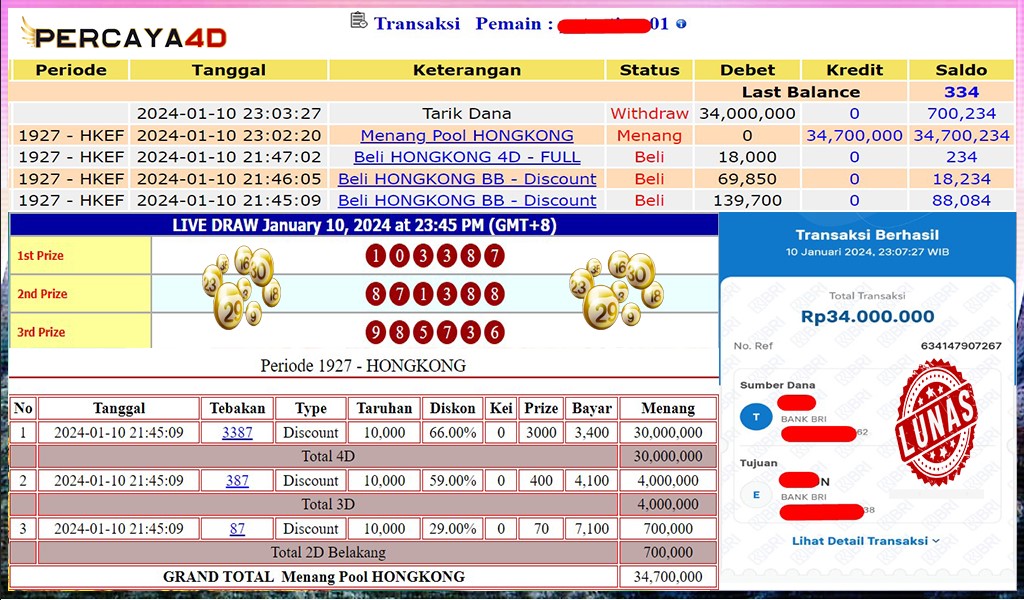Click the PERCAYA4D logo

(x=124, y=37)
